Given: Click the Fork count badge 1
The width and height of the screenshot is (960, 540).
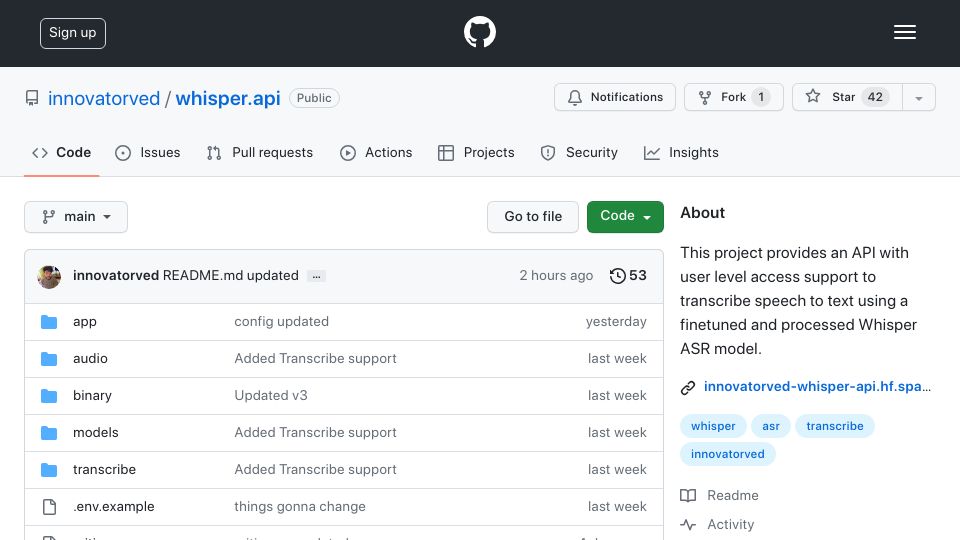Looking at the screenshot, I should (x=761, y=97).
